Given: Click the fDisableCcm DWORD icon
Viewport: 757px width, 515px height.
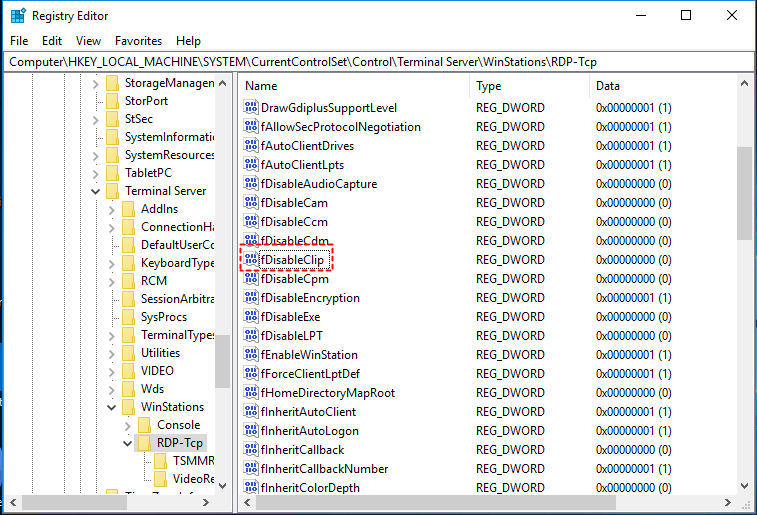Looking at the screenshot, I should tap(251, 222).
